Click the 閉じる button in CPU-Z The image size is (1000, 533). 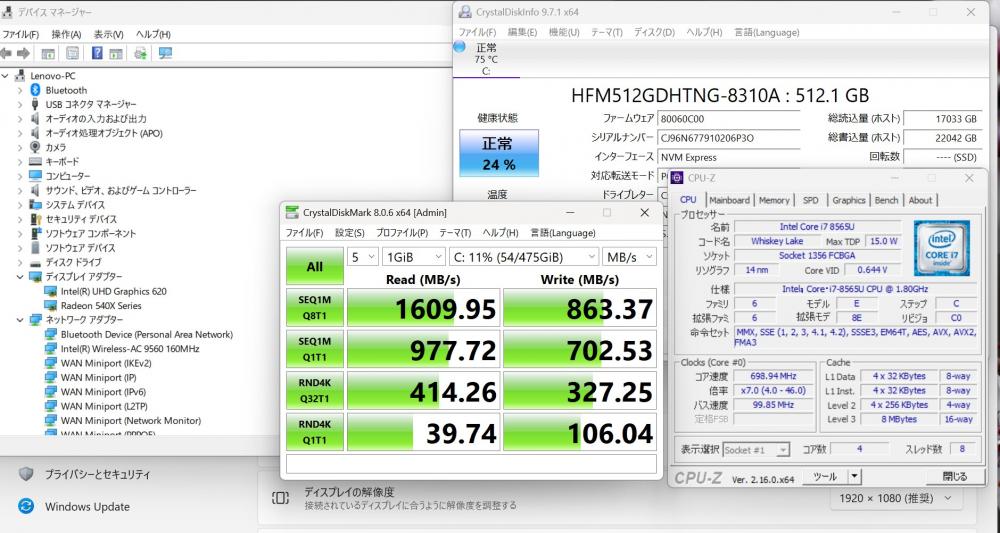[x=953, y=477]
